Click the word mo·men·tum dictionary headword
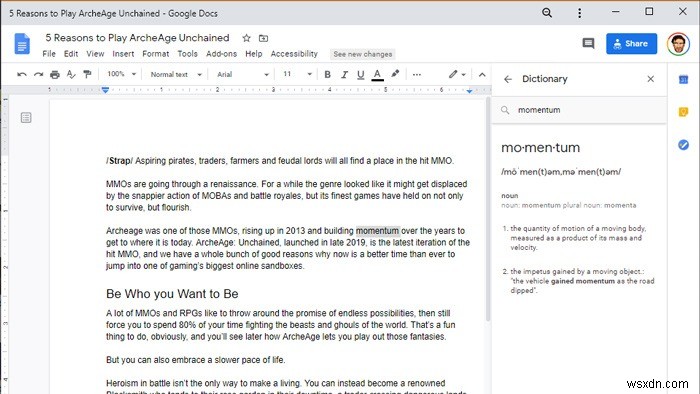Screen dimensions: 700x394 [540, 148]
